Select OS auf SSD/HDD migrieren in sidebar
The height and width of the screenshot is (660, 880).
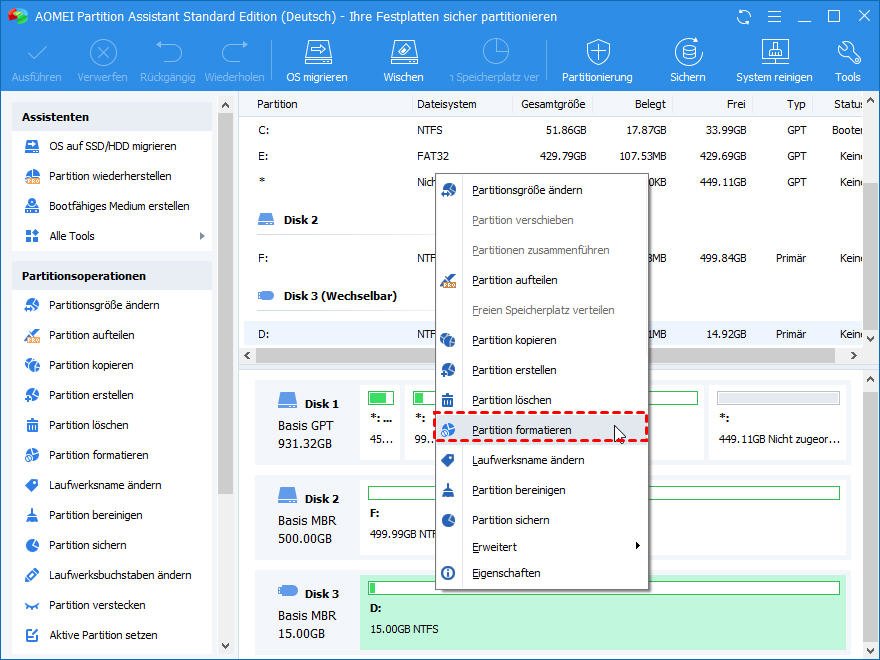[112, 146]
